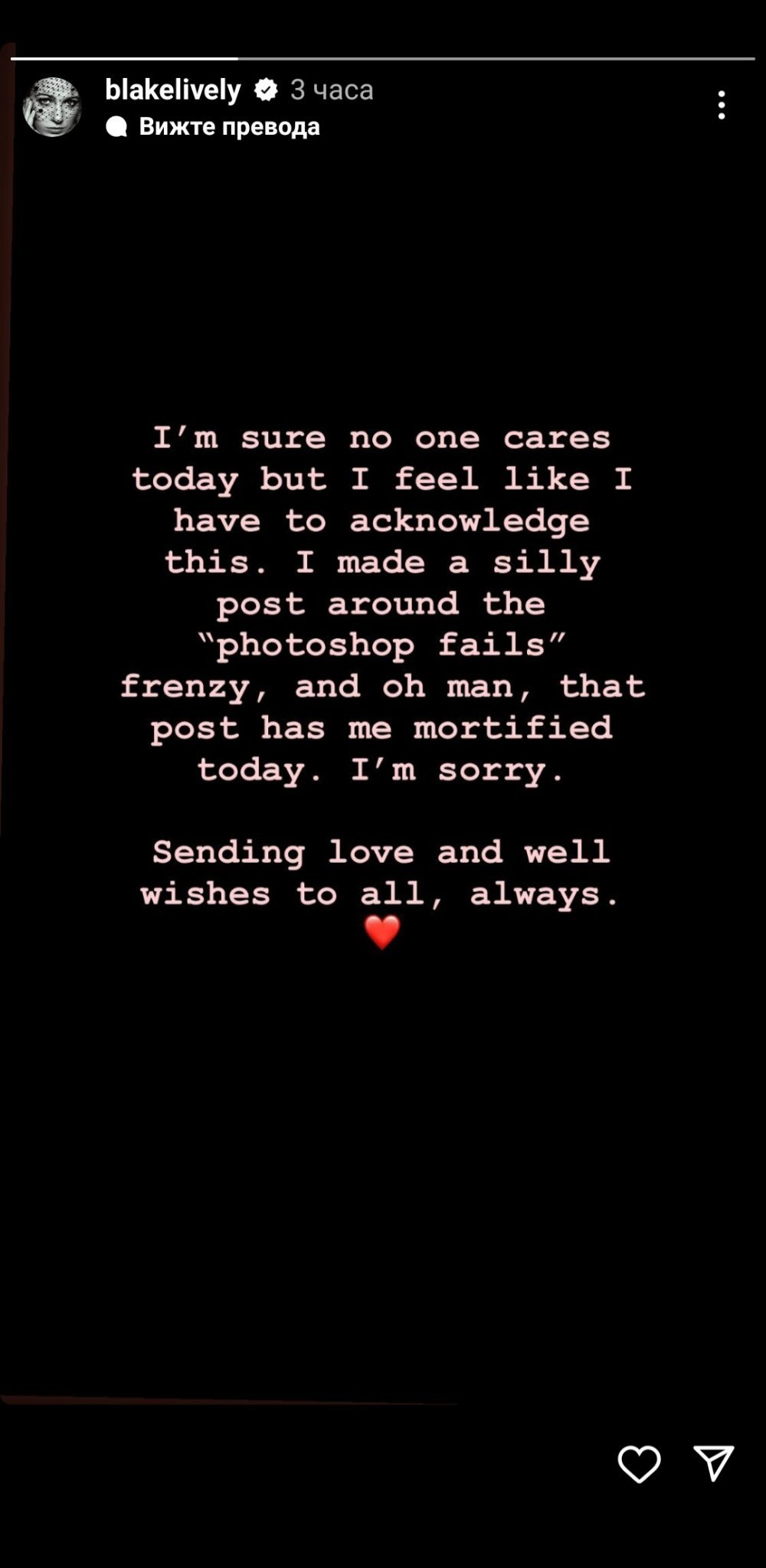This screenshot has height=1568, width=766.
Task: Tap the "photoshop fails" quoted text
Action: click(x=381, y=645)
